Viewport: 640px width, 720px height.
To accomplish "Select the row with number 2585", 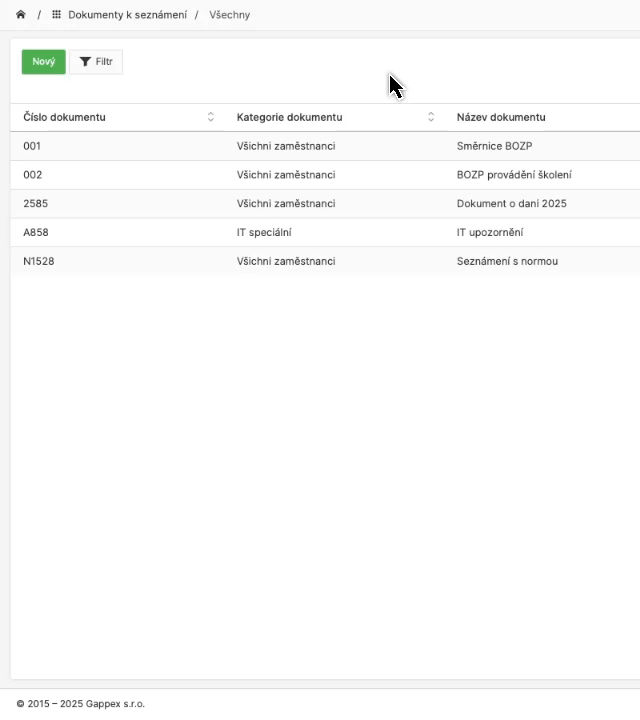I will tap(35, 204).
